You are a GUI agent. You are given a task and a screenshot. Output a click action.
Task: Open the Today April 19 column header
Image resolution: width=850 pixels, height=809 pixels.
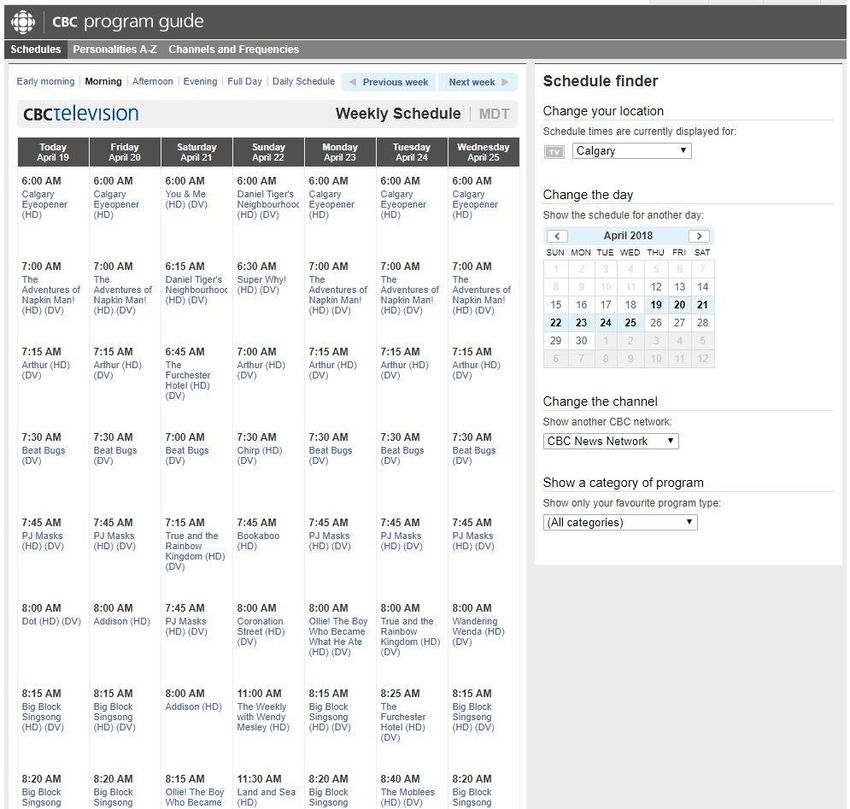53,152
